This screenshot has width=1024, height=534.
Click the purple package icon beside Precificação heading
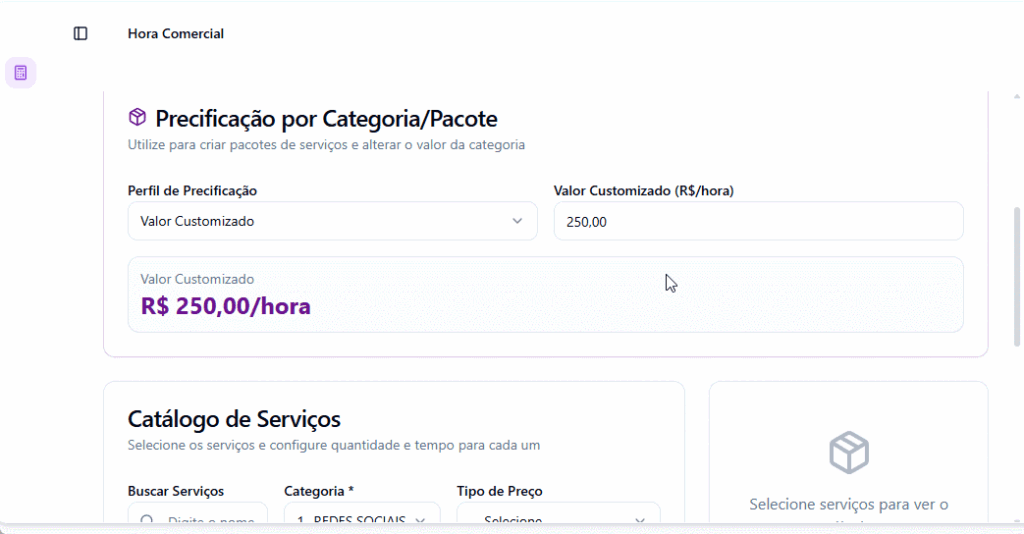coord(137,118)
